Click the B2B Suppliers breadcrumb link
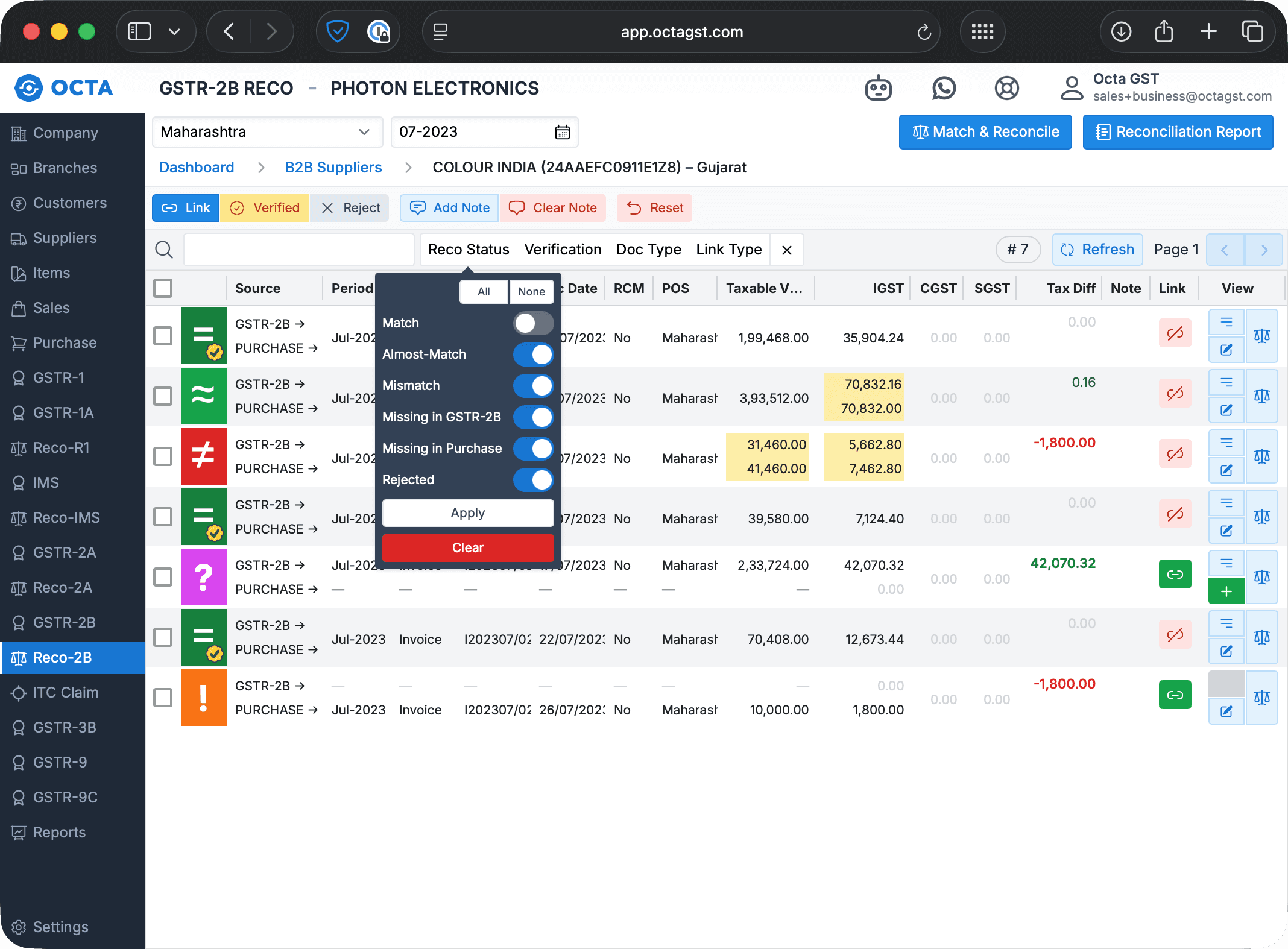This screenshot has width=1288, height=949. coord(333,168)
